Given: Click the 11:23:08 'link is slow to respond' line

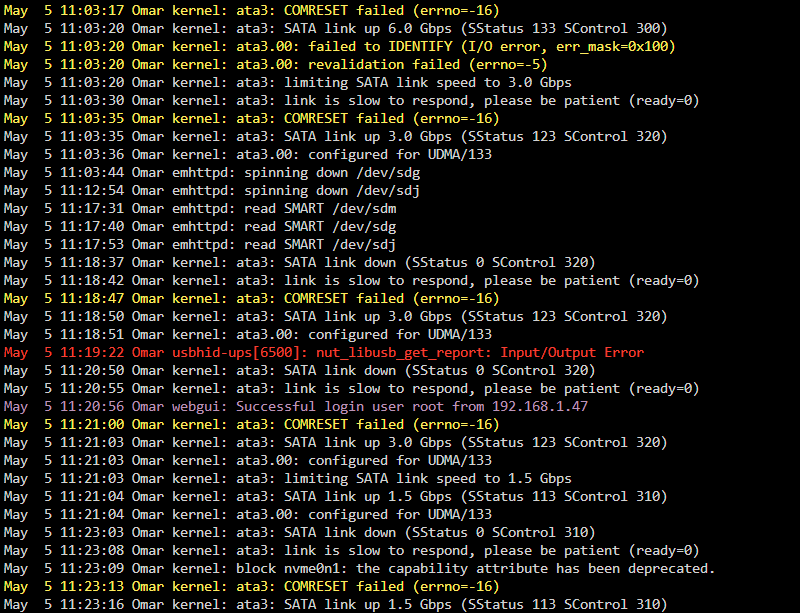Looking at the screenshot, I should pyautogui.click(x=352, y=551).
